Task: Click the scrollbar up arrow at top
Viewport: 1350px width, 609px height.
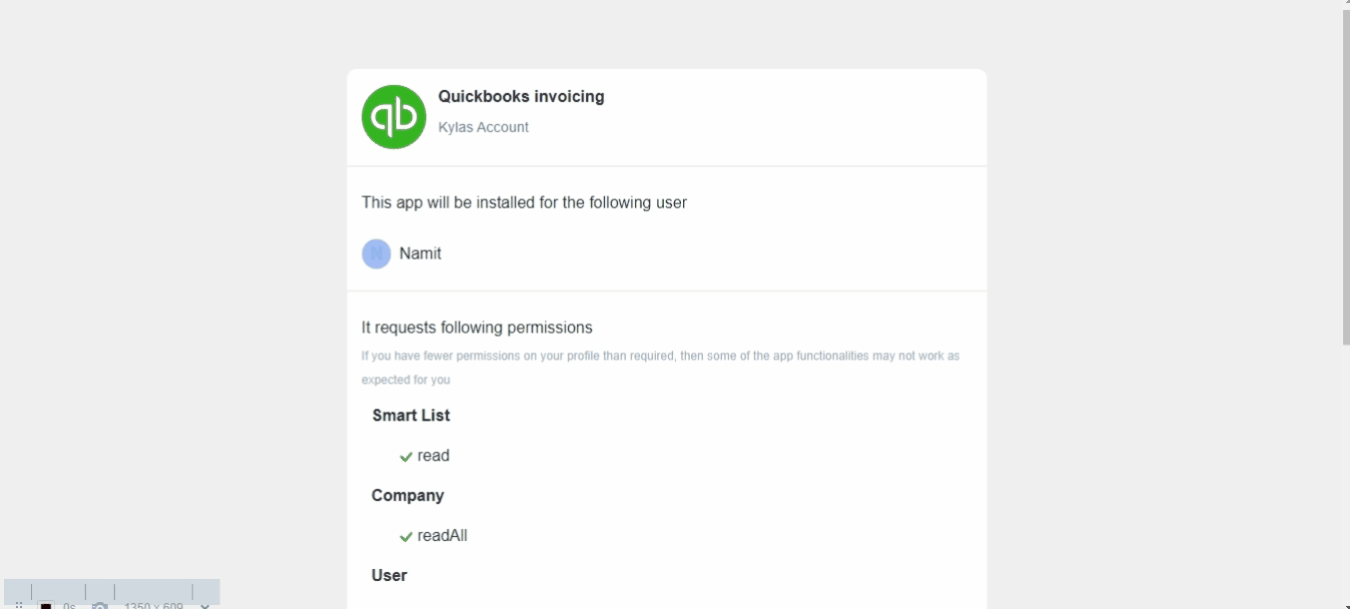Action: (x=1345, y=3)
